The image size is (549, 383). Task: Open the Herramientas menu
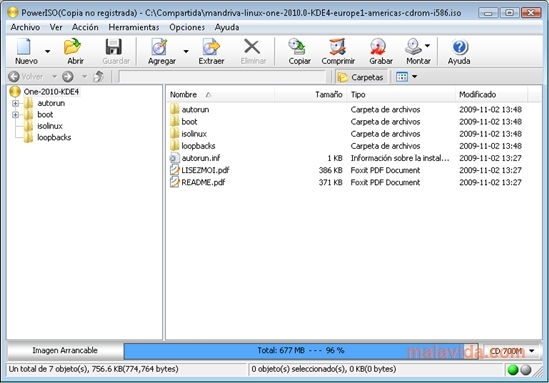[134, 27]
